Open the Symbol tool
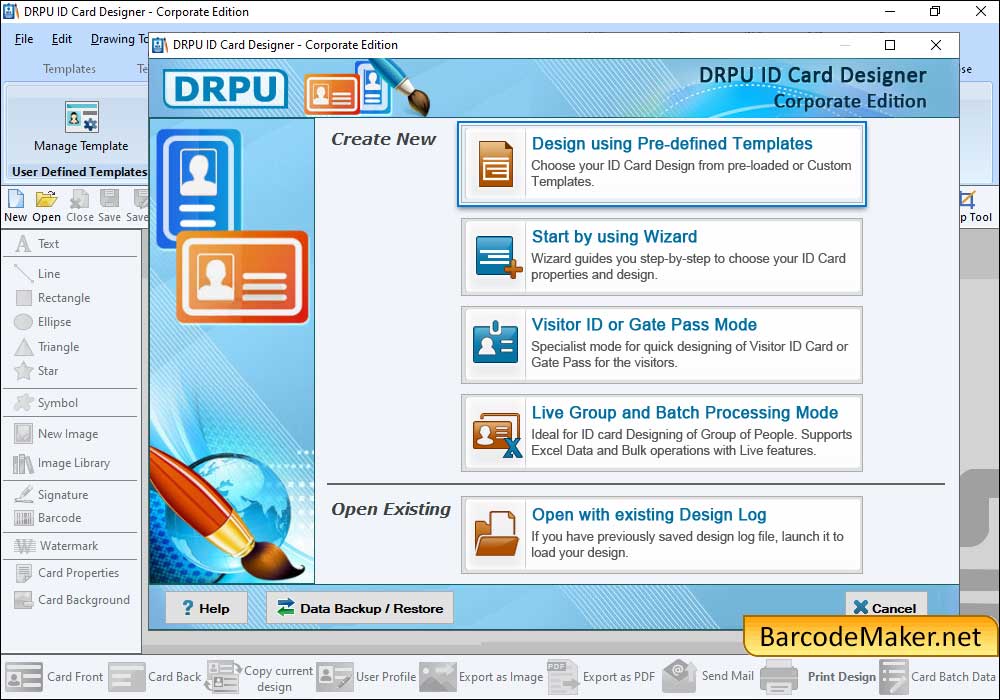Screen dimensions: 1000x700 [x=47, y=403]
